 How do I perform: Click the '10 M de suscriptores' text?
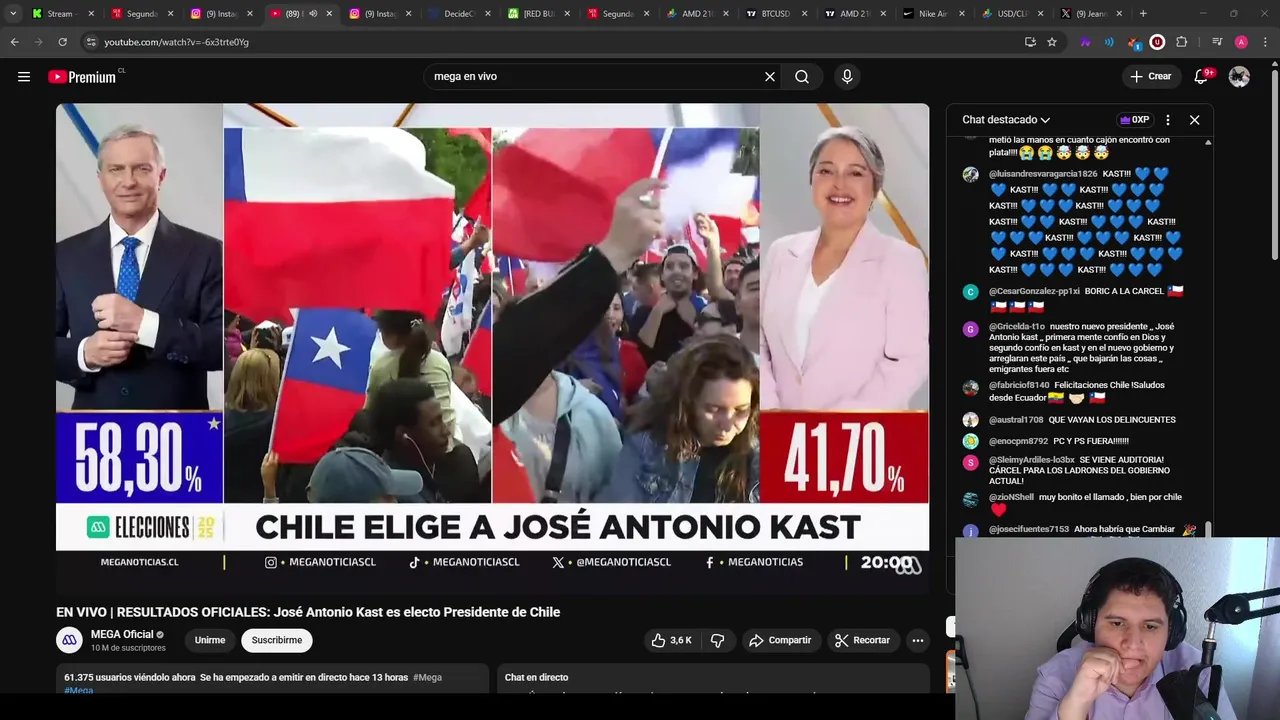128,648
